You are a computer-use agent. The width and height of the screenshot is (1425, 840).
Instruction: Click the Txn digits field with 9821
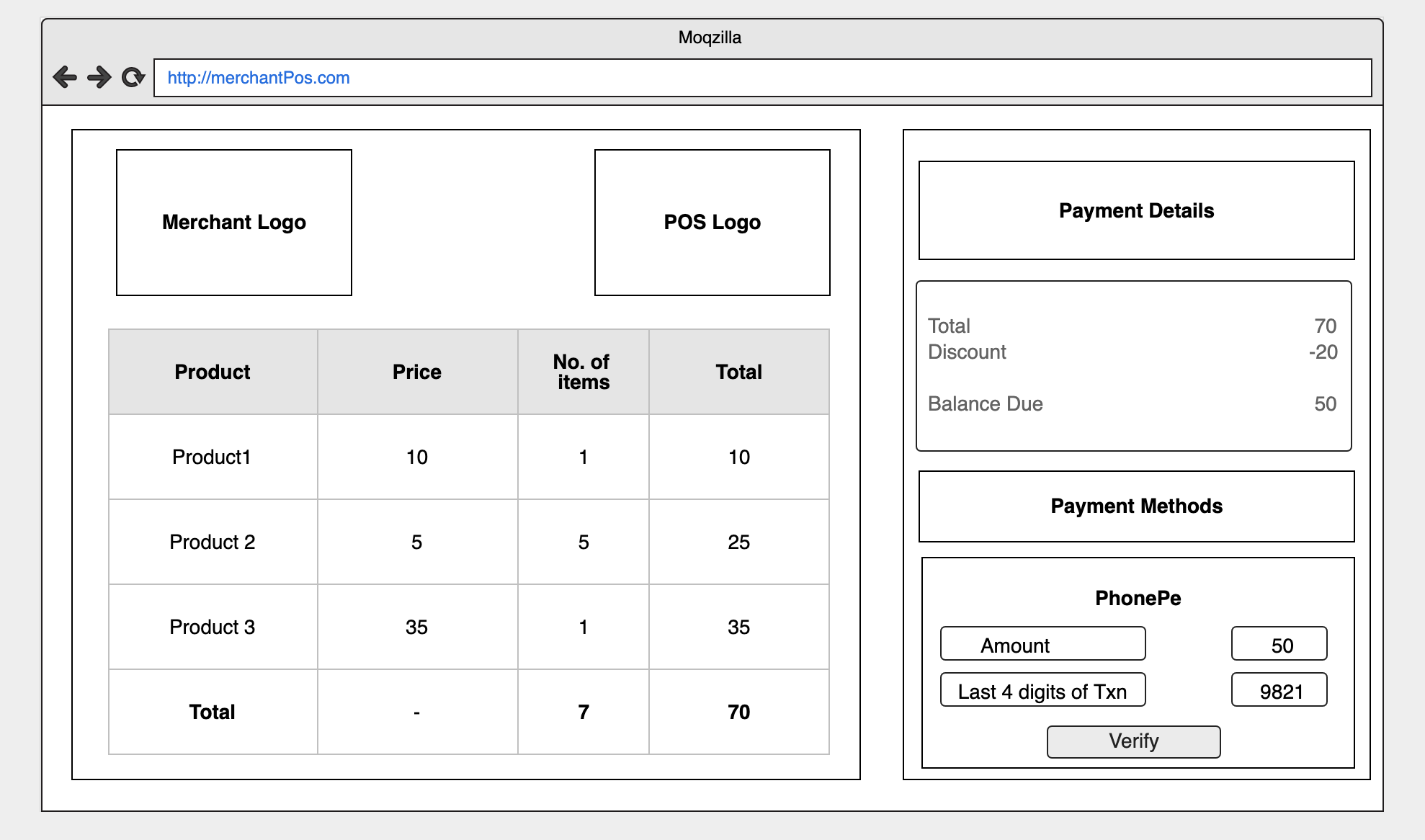[x=1279, y=690]
